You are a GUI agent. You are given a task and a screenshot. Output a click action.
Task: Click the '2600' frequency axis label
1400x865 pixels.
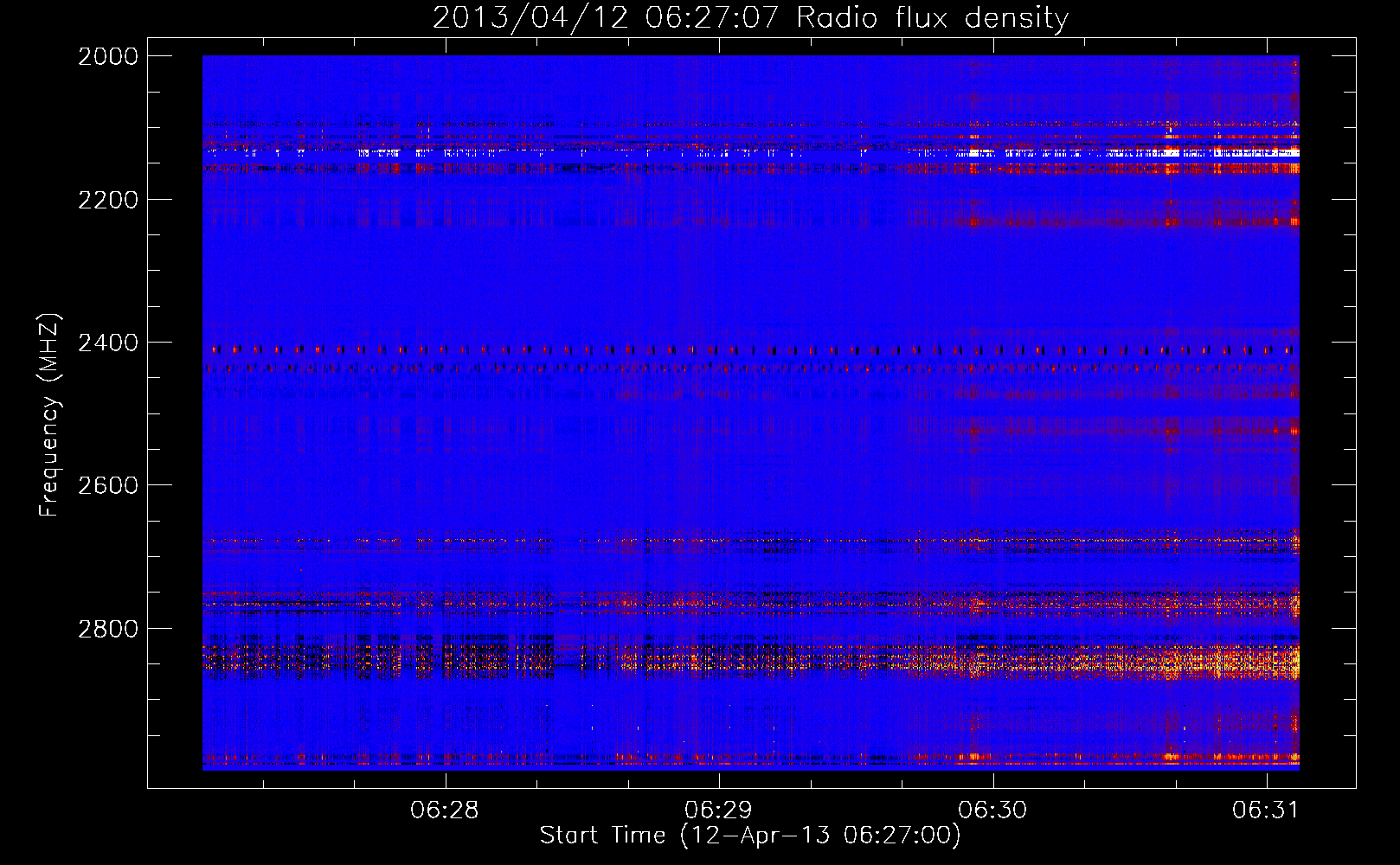click(108, 485)
